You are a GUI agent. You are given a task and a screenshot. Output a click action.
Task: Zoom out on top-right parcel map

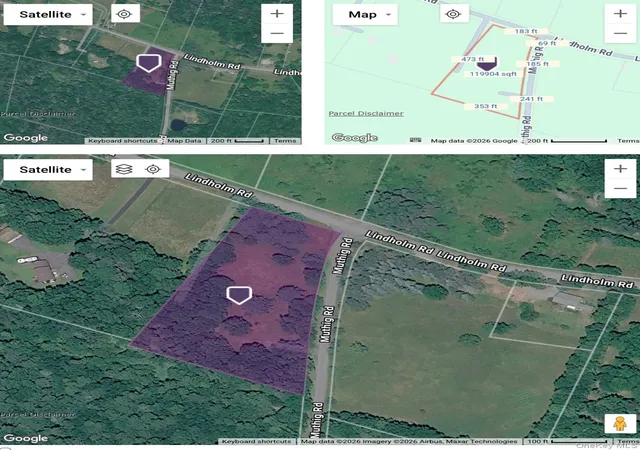[x=620, y=33]
